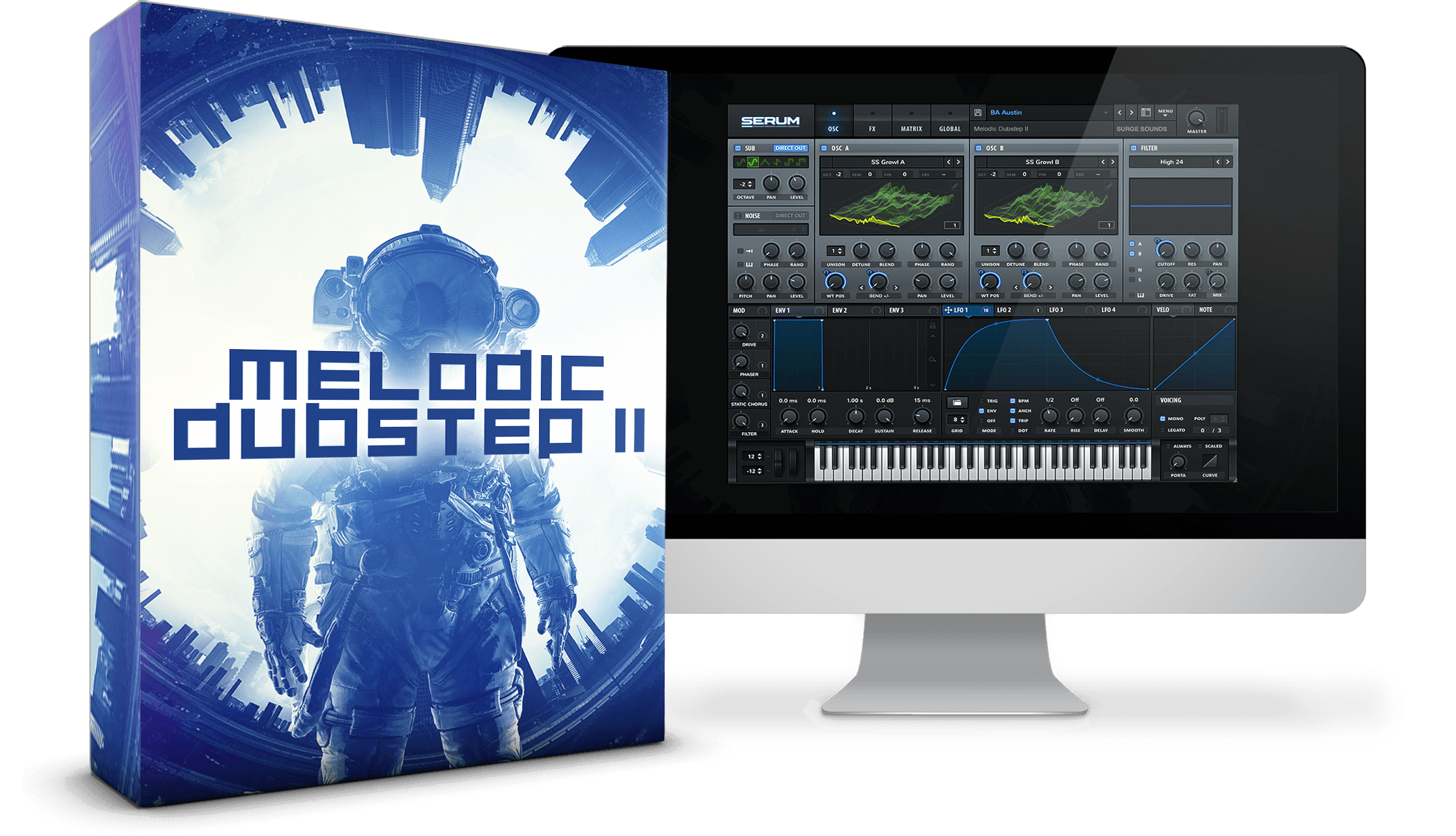
Task: Select the rounded-sine sub waveform (highlighted)
Action: (753, 162)
